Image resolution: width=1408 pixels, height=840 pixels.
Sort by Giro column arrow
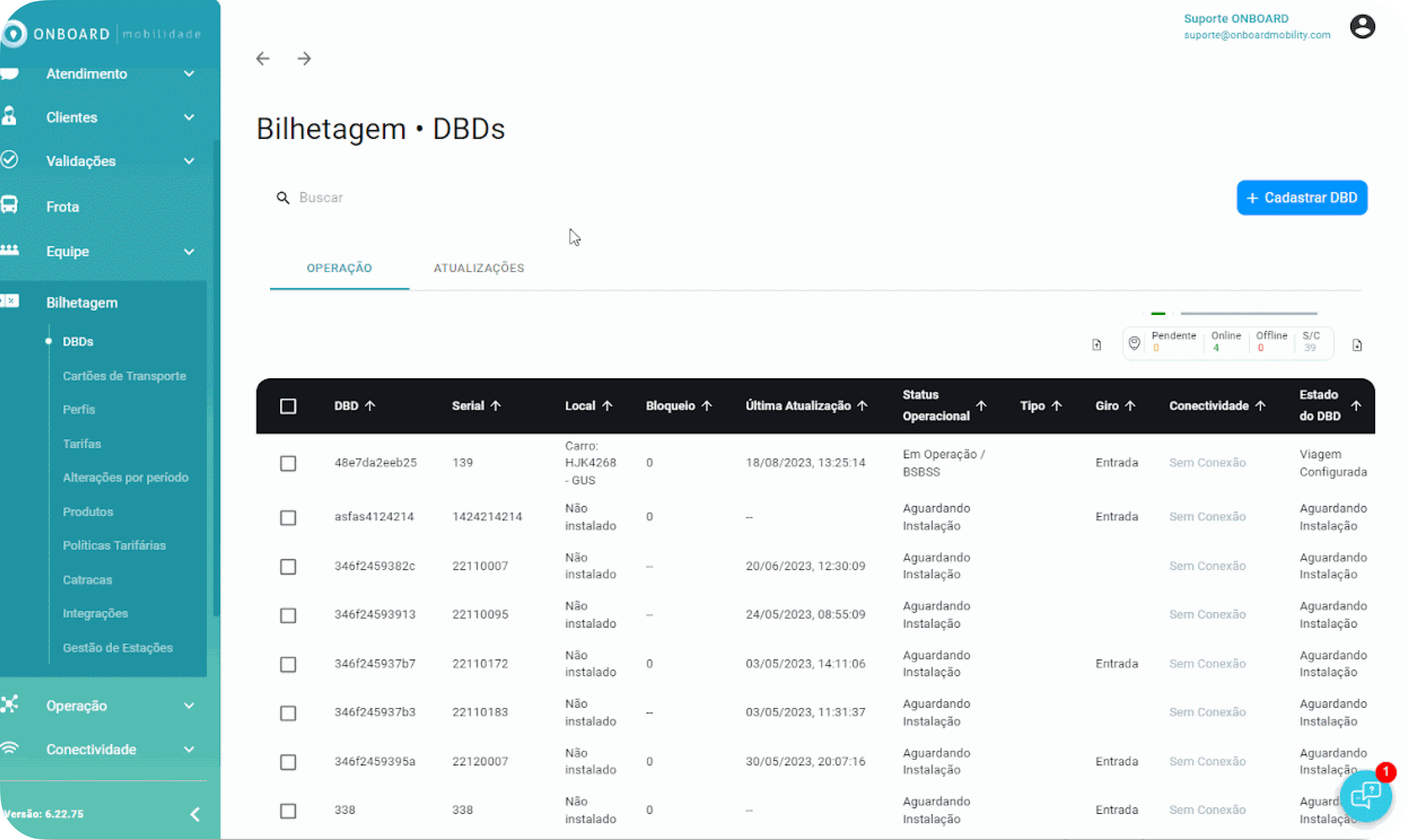click(x=1130, y=406)
